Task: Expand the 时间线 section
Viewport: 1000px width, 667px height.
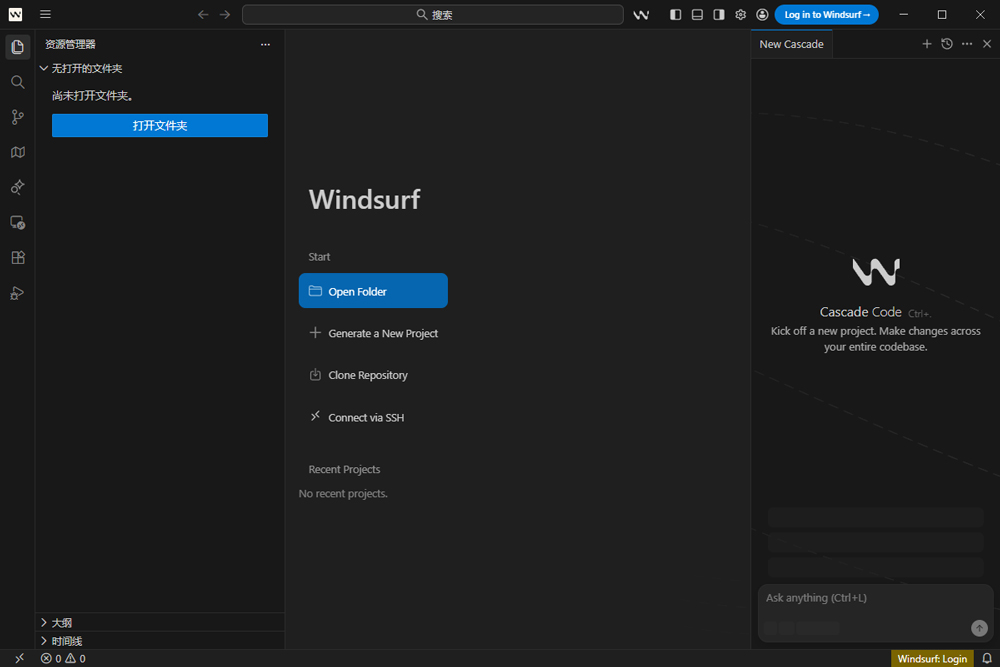Action: click(159, 641)
